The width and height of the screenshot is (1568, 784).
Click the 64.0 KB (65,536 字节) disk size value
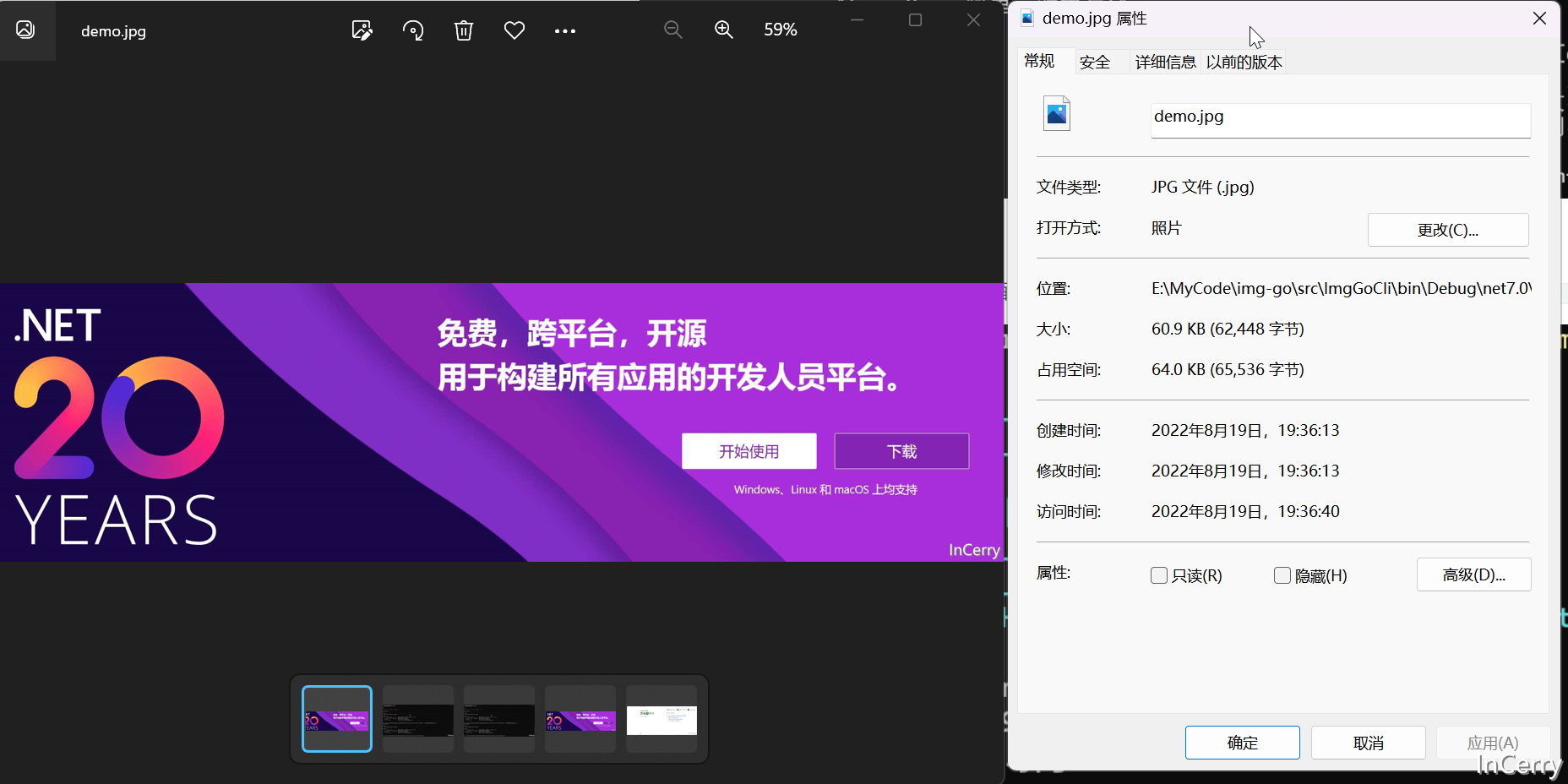point(1228,369)
